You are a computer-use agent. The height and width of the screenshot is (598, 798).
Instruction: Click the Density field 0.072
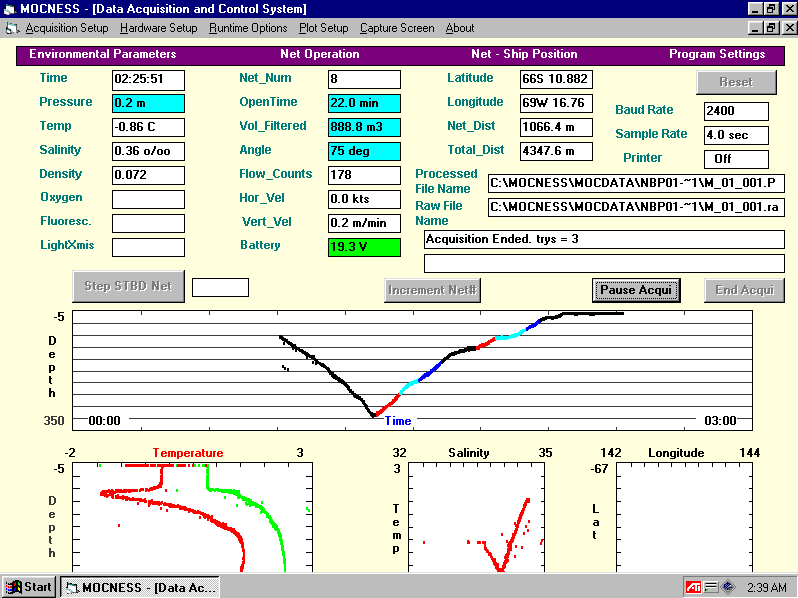tap(148, 175)
